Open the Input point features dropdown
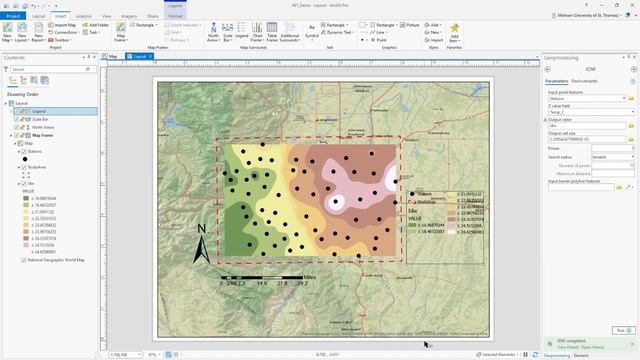Screen dimensions: 640x360 click(x=624, y=98)
